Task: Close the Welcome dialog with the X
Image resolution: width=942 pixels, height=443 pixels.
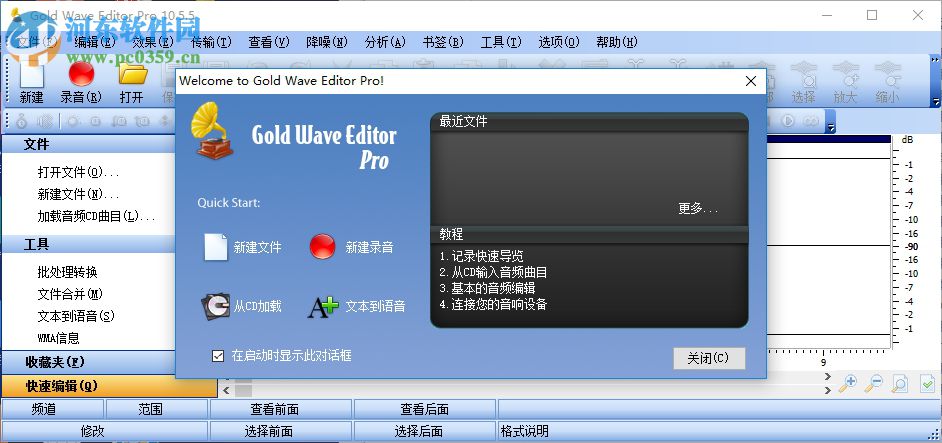Action: (750, 81)
